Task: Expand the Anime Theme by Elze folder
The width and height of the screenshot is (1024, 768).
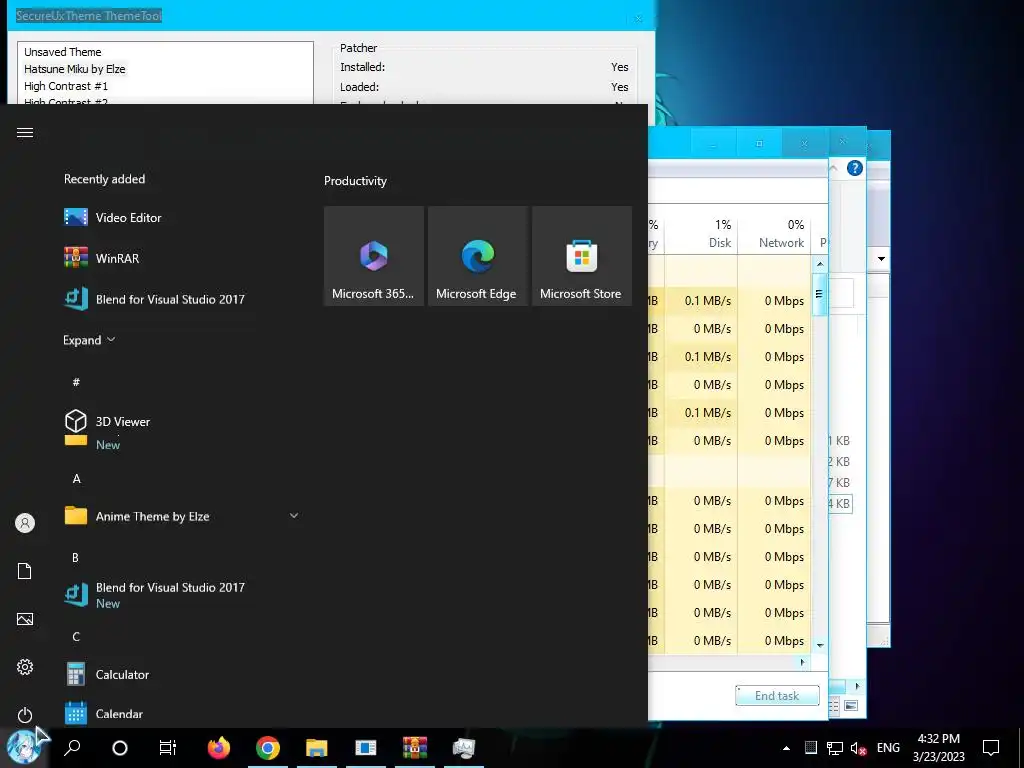Action: coord(294,516)
